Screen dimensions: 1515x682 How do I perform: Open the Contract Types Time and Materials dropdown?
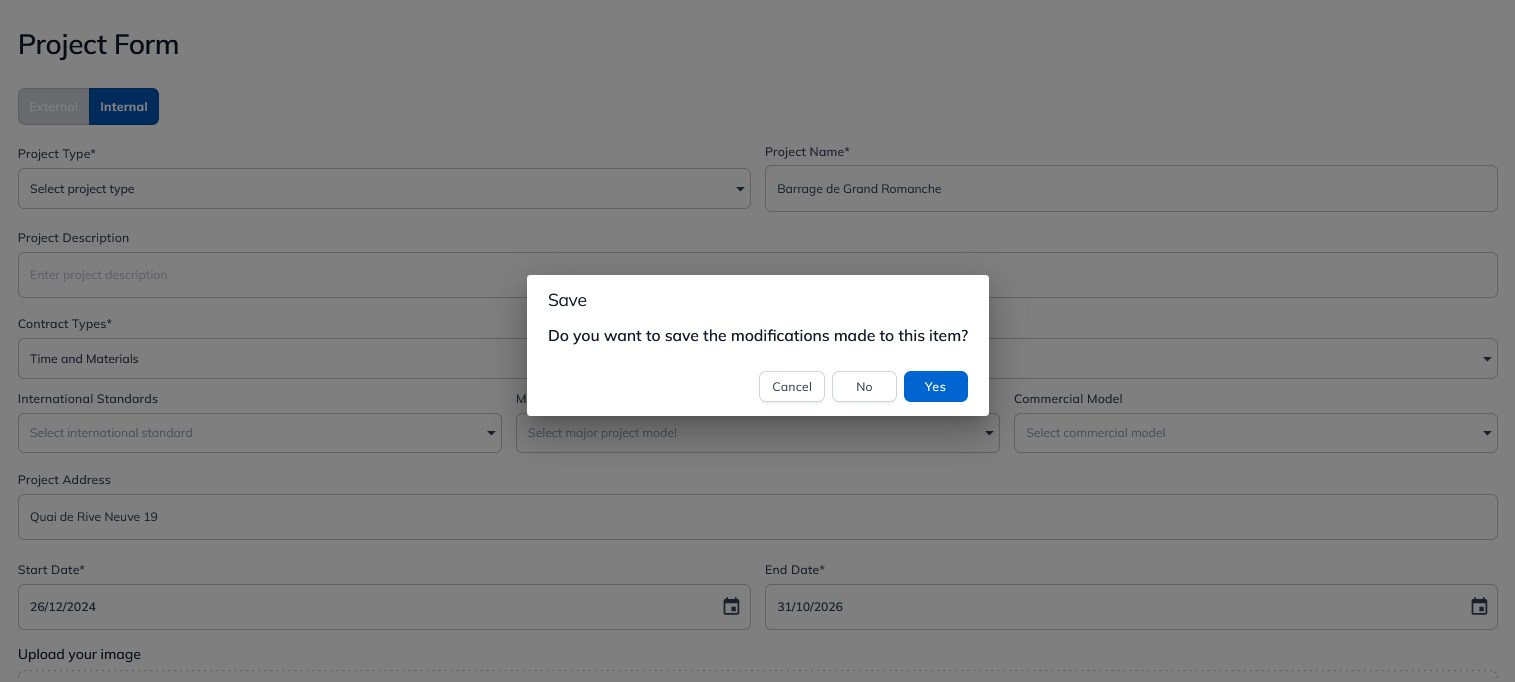[x=272, y=359]
